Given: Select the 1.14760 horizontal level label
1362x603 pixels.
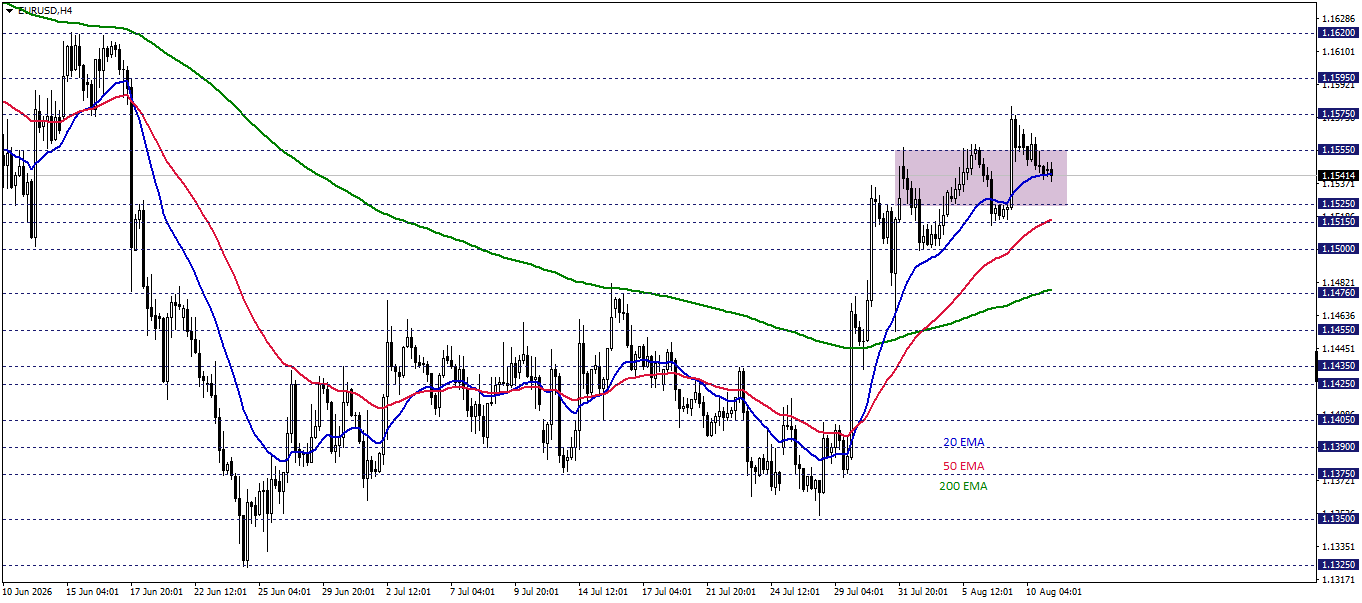Looking at the screenshot, I should [x=1338, y=293].
